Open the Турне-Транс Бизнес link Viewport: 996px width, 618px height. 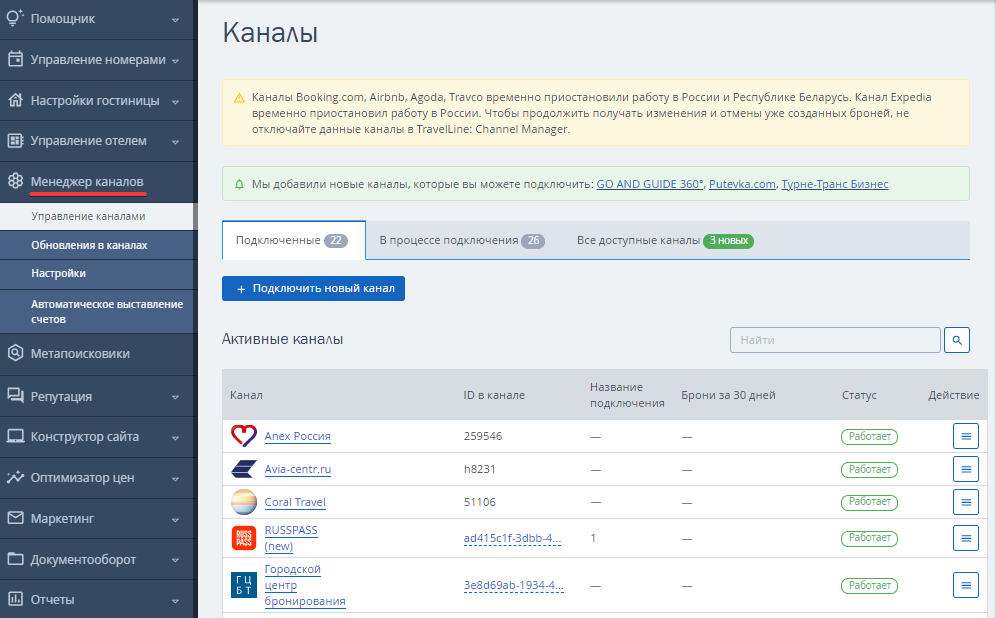pyautogui.click(x=835, y=184)
